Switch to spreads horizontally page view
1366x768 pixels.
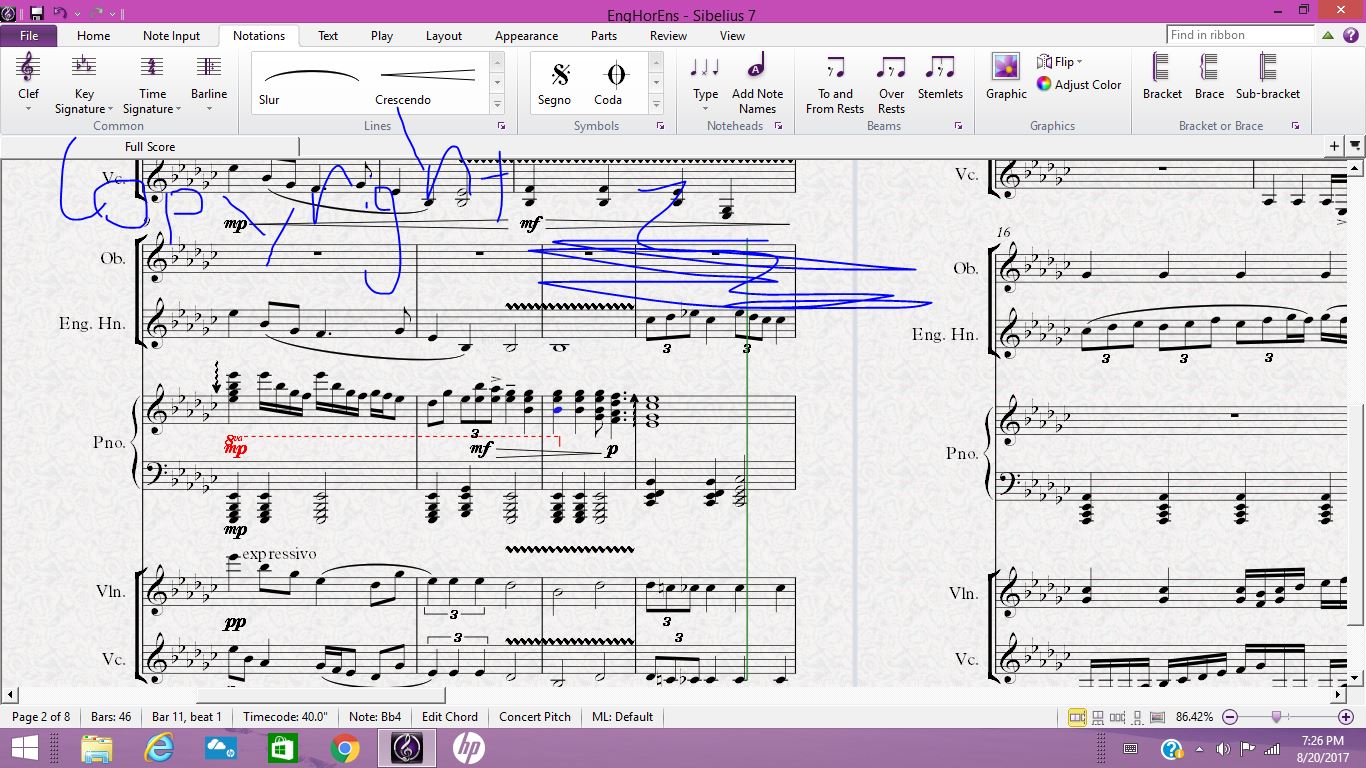tap(1078, 717)
